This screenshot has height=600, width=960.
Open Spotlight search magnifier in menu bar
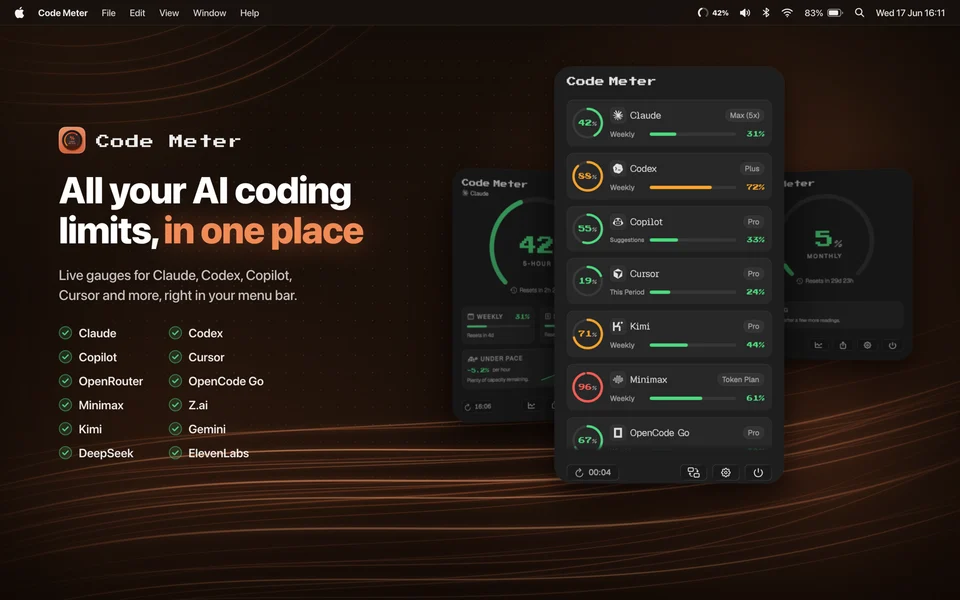coord(860,13)
